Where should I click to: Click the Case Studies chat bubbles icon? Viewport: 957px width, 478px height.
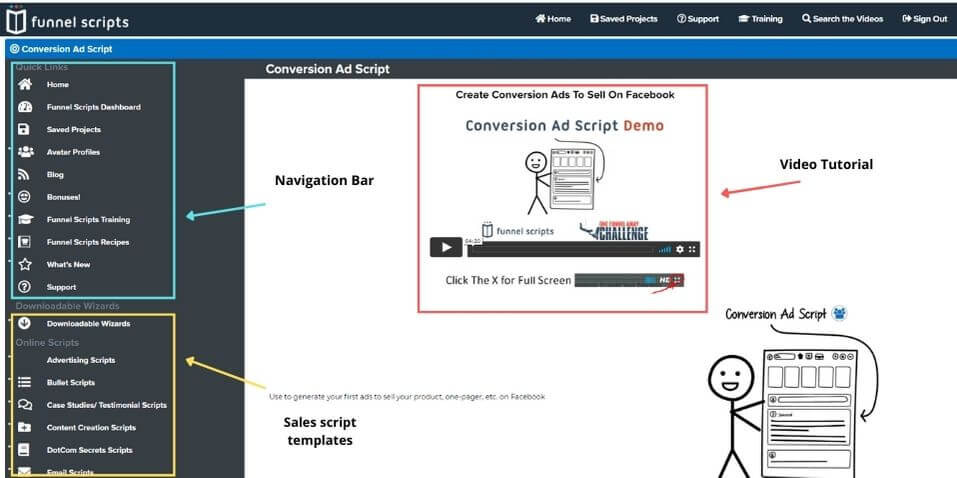pyautogui.click(x=25, y=405)
